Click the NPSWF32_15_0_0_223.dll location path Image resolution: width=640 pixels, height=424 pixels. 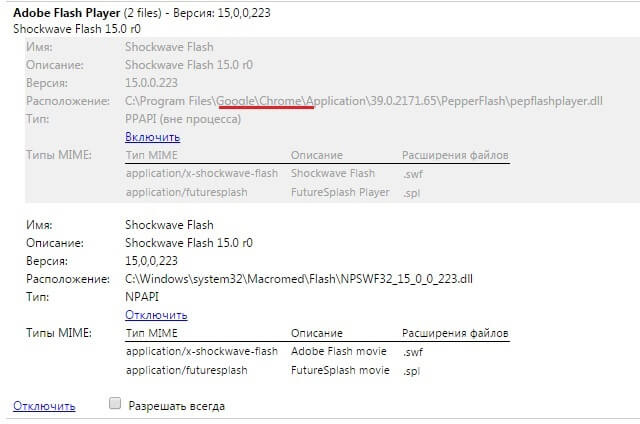tap(299, 279)
